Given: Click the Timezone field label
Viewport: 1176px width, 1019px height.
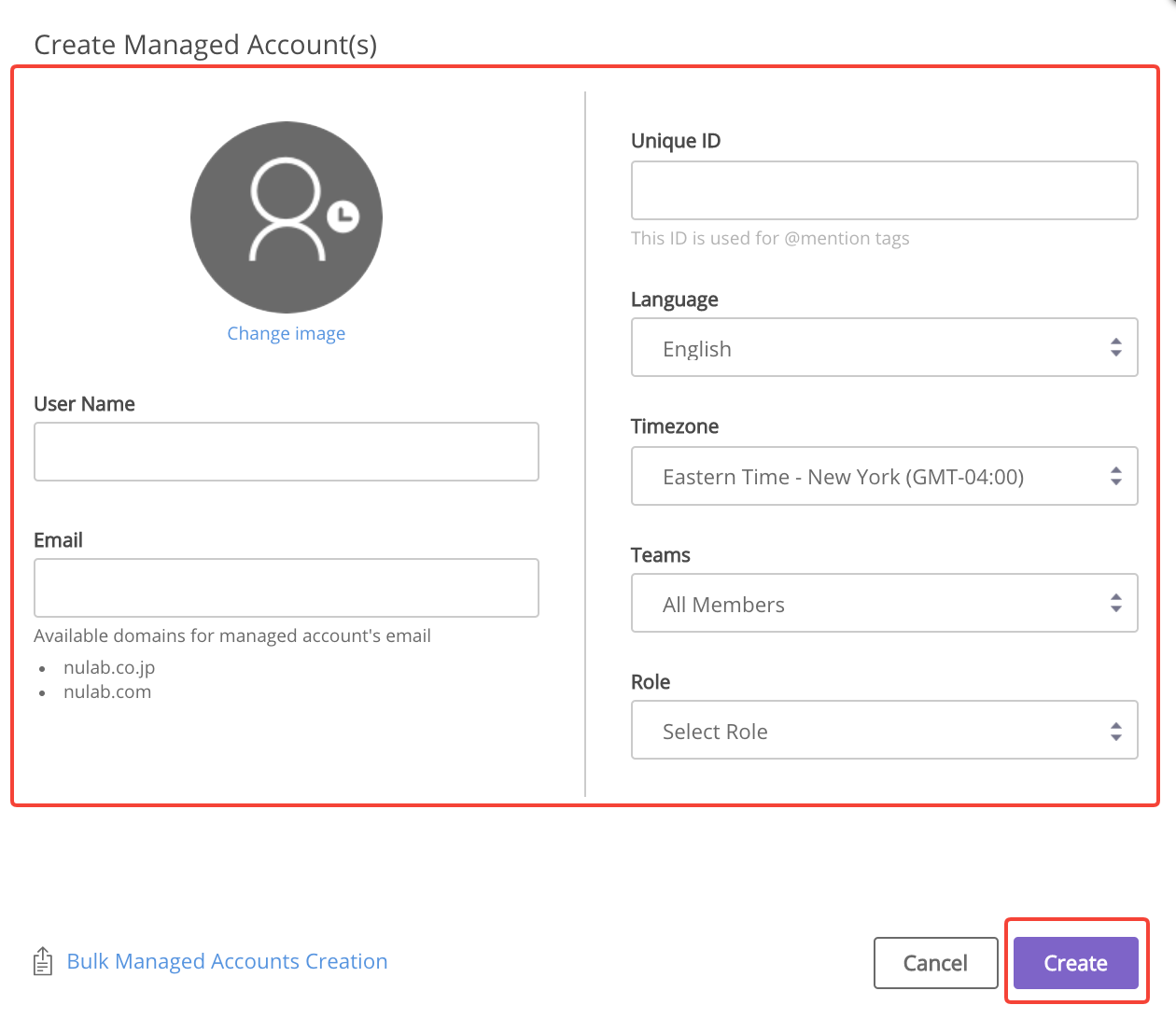Looking at the screenshot, I should pos(675,426).
